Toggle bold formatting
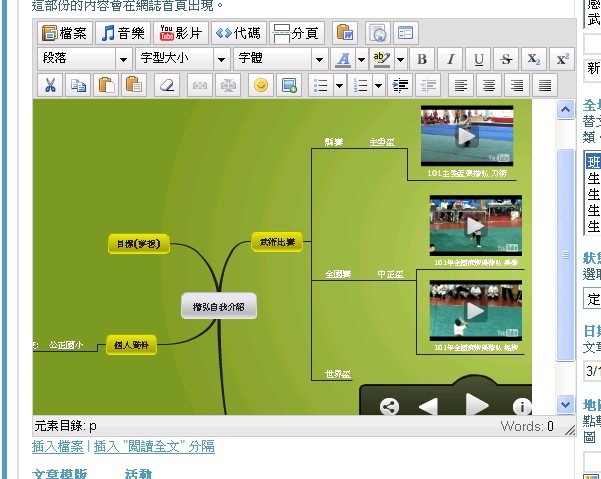 click(422, 59)
